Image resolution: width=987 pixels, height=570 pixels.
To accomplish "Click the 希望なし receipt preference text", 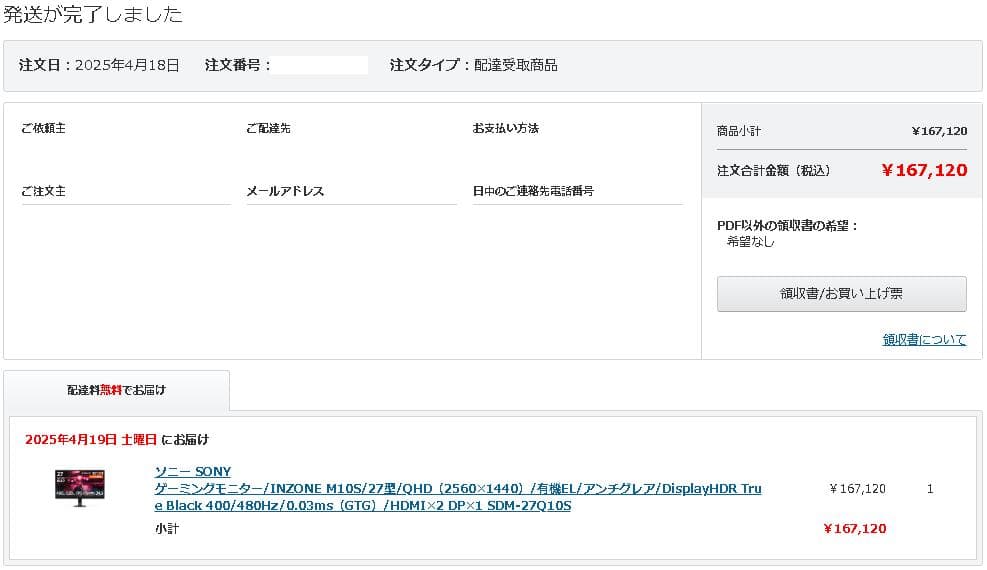I will 750,242.
